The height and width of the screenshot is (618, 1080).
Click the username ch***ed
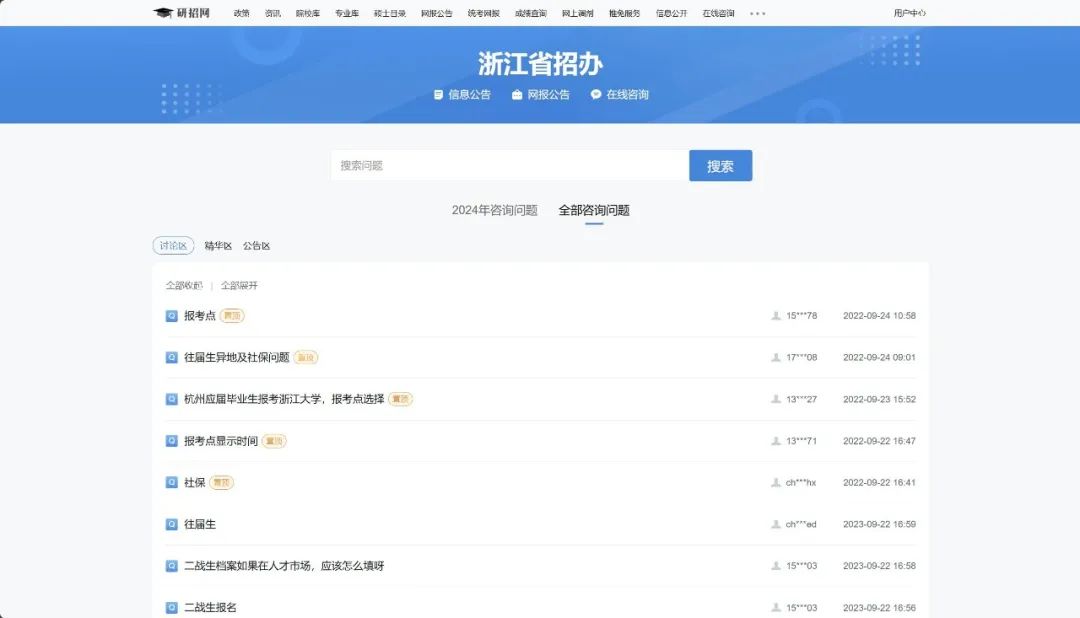click(801, 524)
